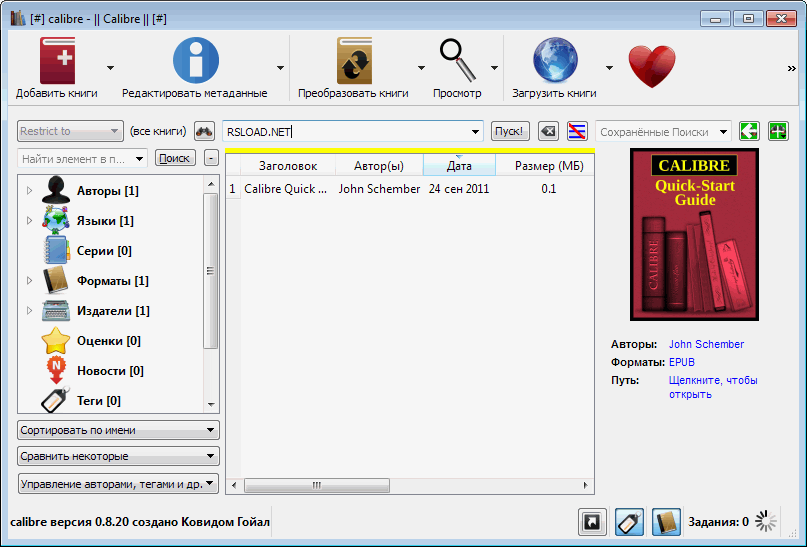Click the Пуск! button
Screen dimensions: 807x547
point(510,131)
